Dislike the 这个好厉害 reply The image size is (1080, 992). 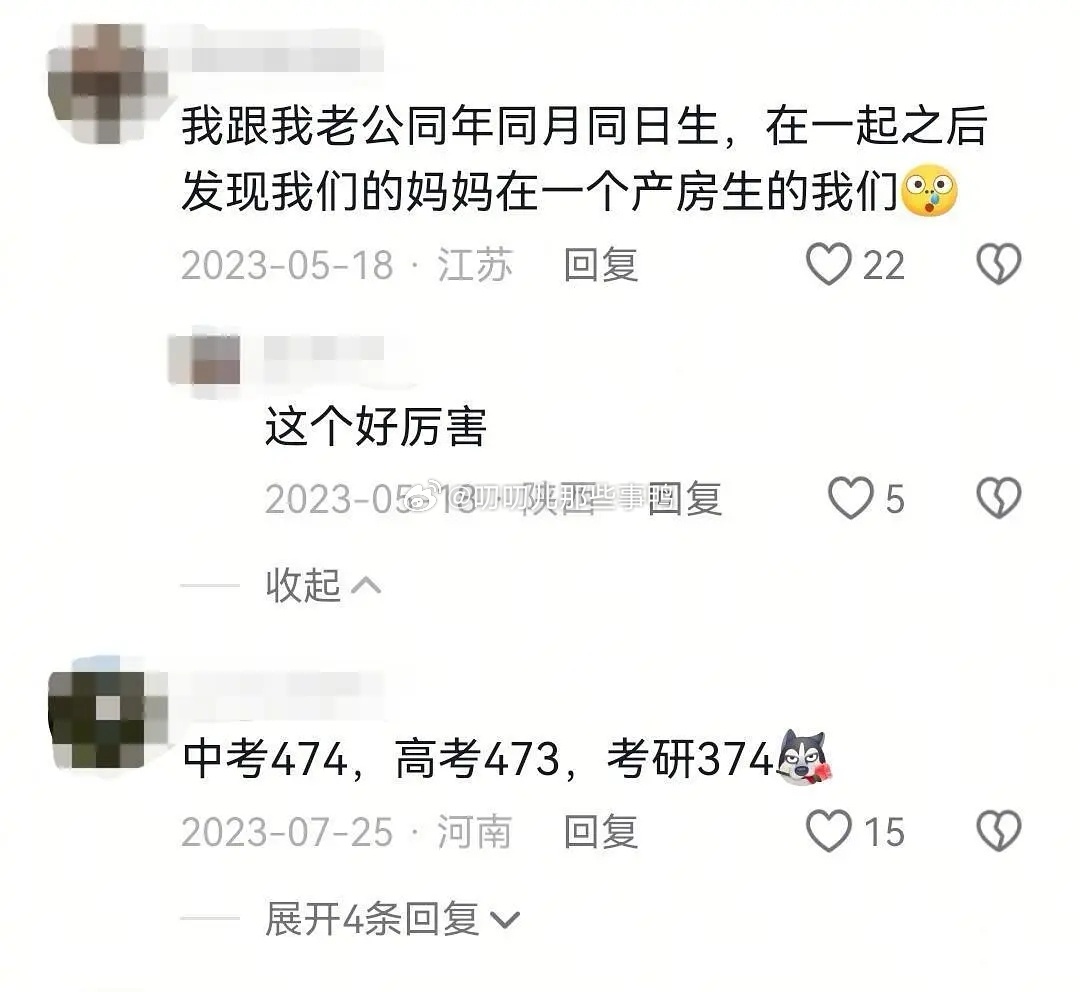[x=999, y=498]
